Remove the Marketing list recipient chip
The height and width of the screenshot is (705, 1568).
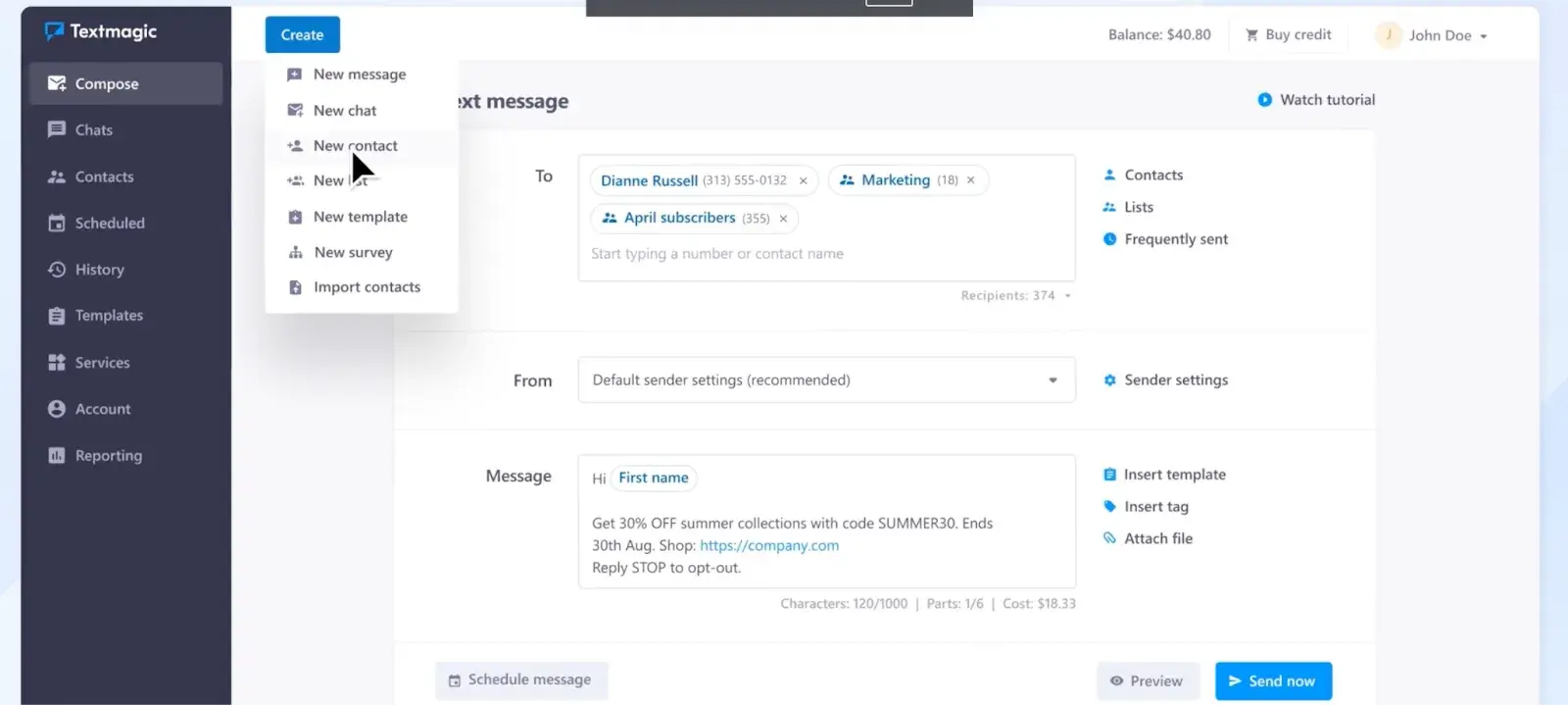[x=970, y=180]
